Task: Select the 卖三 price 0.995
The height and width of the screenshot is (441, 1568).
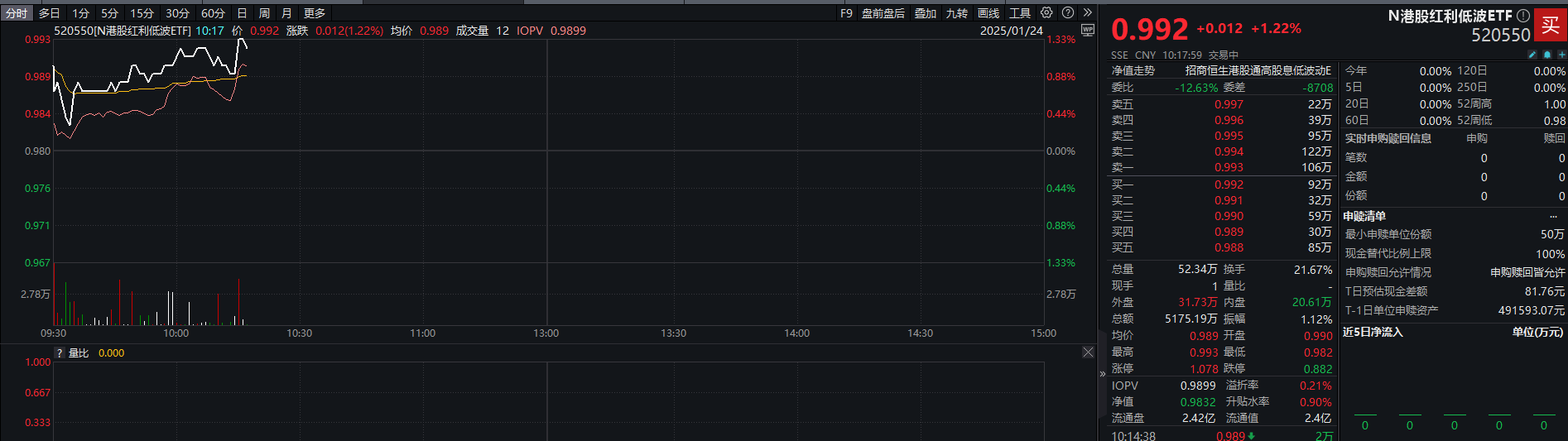Action: click(x=1229, y=136)
